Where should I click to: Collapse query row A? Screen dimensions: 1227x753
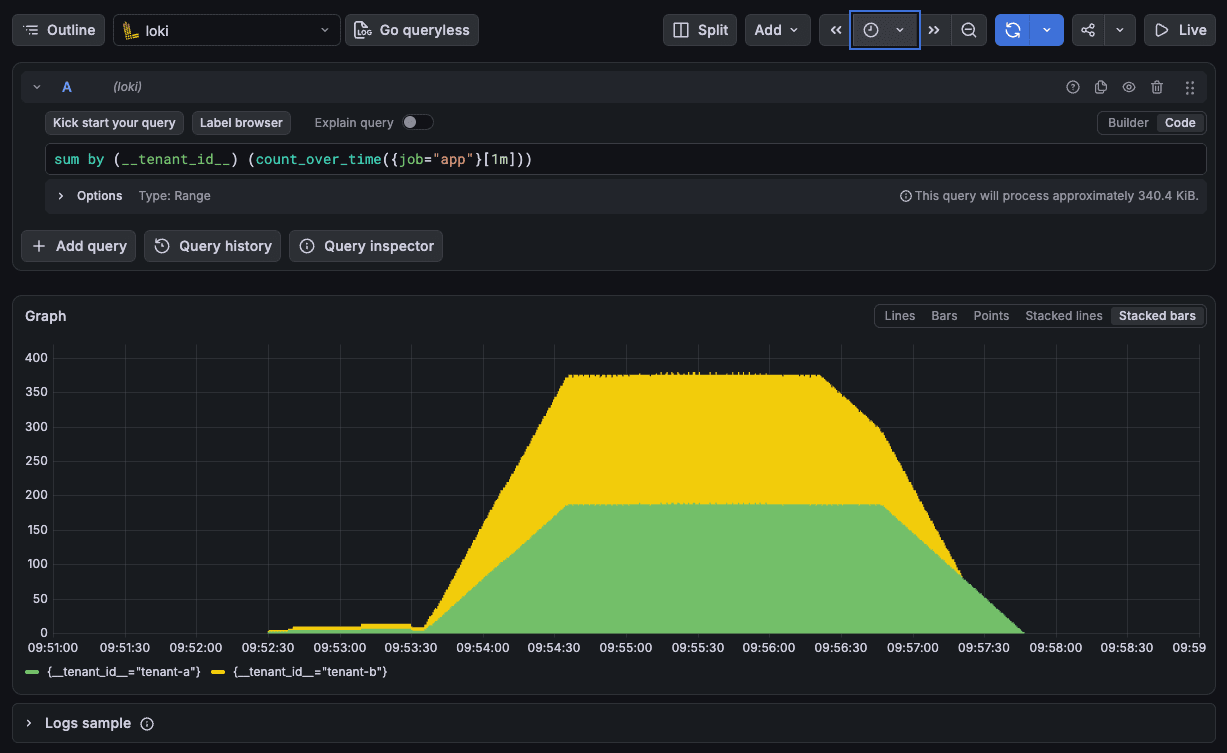pyautogui.click(x=37, y=87)
